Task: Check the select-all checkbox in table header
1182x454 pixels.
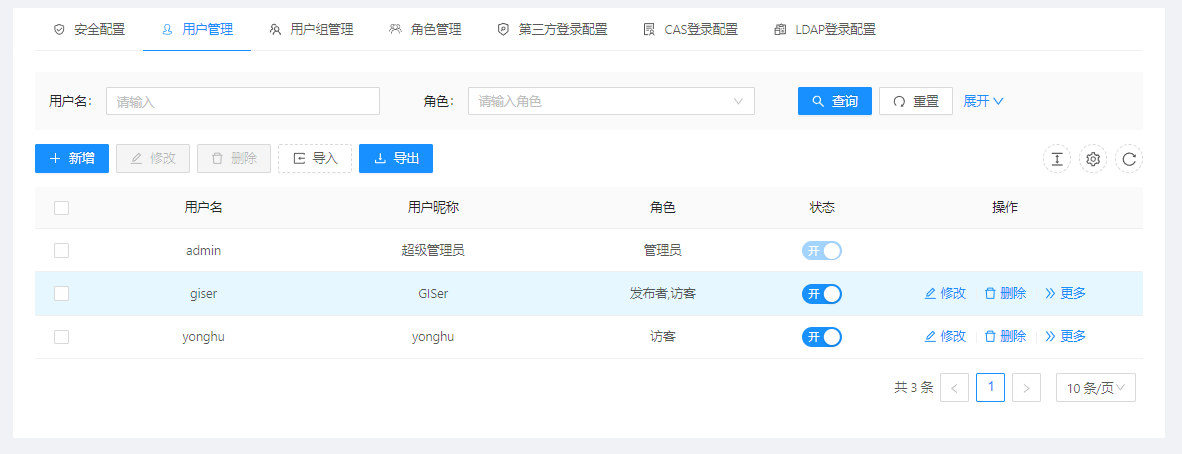Action: coord(62,208)
